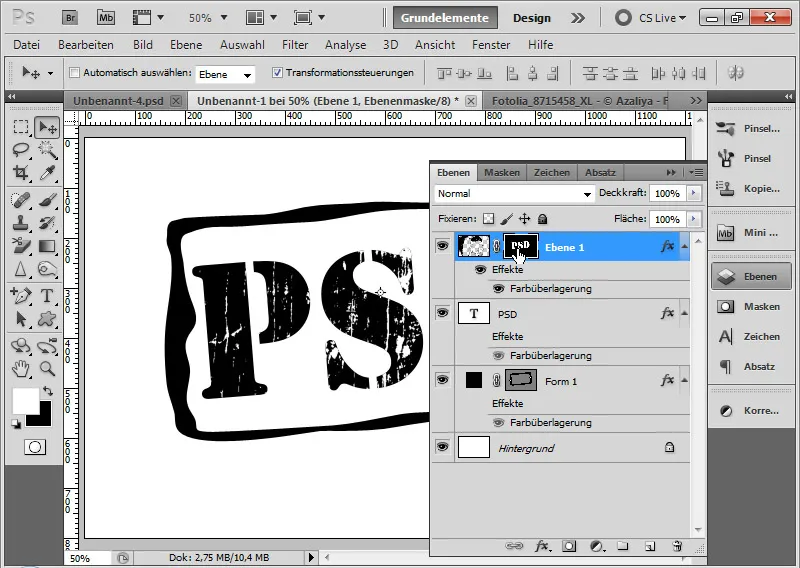The height and width of the screenshot is (568, 800).
Task: Toggle Quick Mask mode
Action: tap(35, 447)
